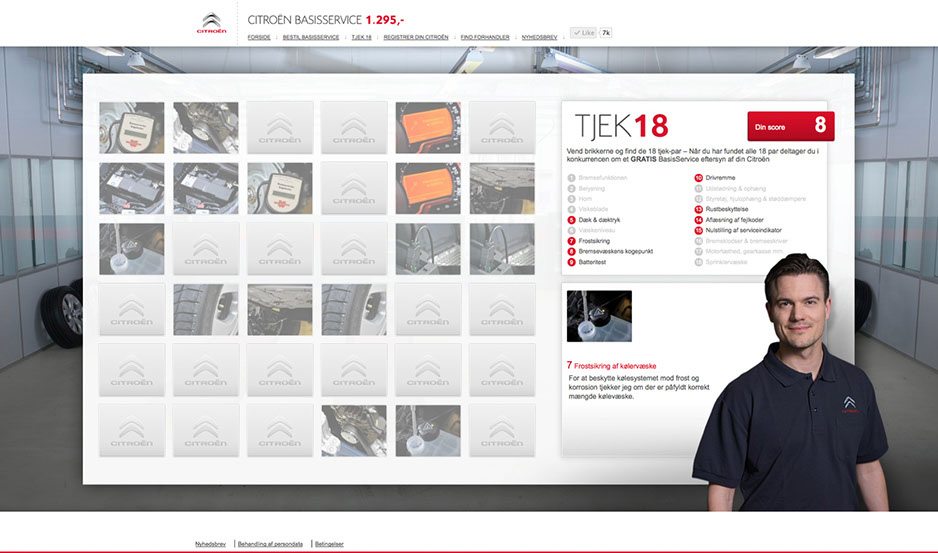Select engine belt card in bottom row
This screenshot has height=553, width=938.
click(x=354, y=430)
